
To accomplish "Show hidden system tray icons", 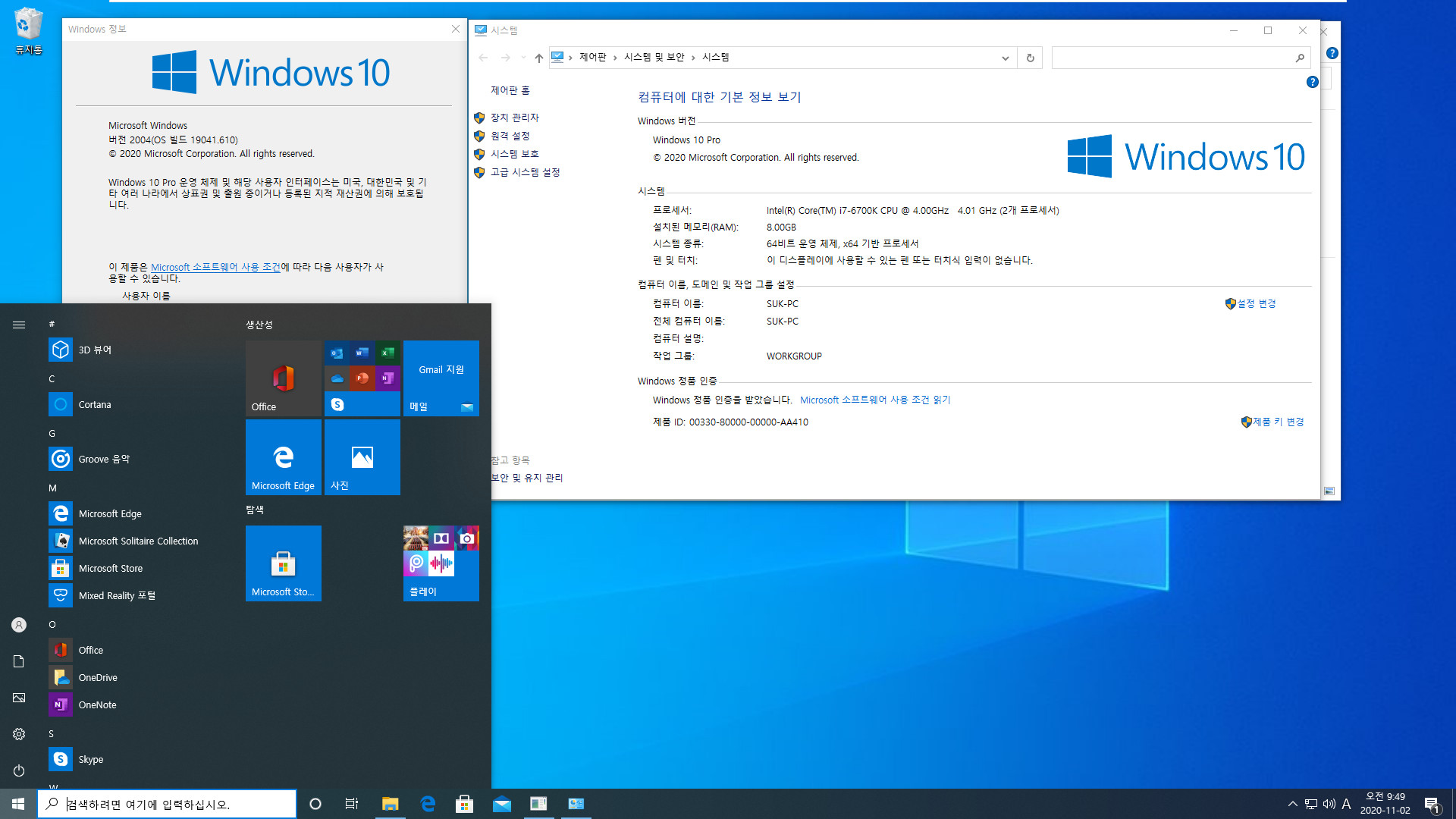I will pos(1292,804).
